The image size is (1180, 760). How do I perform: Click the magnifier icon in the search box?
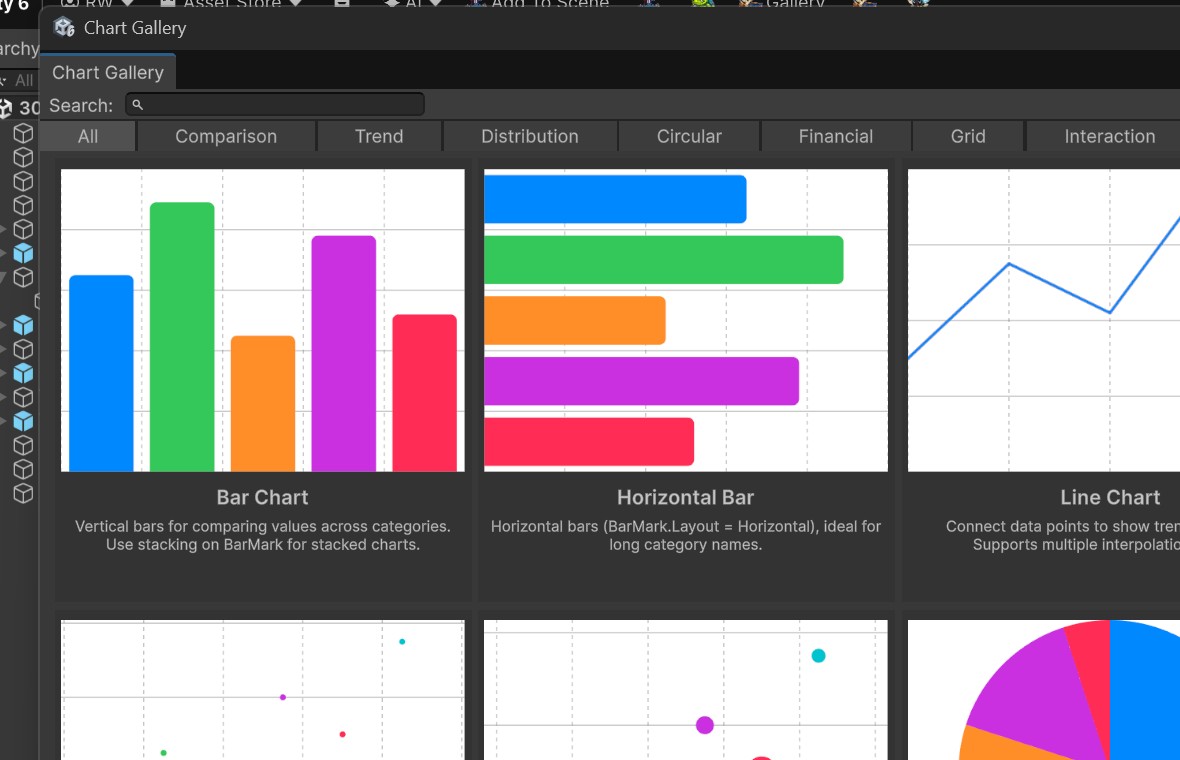[138, 105]
